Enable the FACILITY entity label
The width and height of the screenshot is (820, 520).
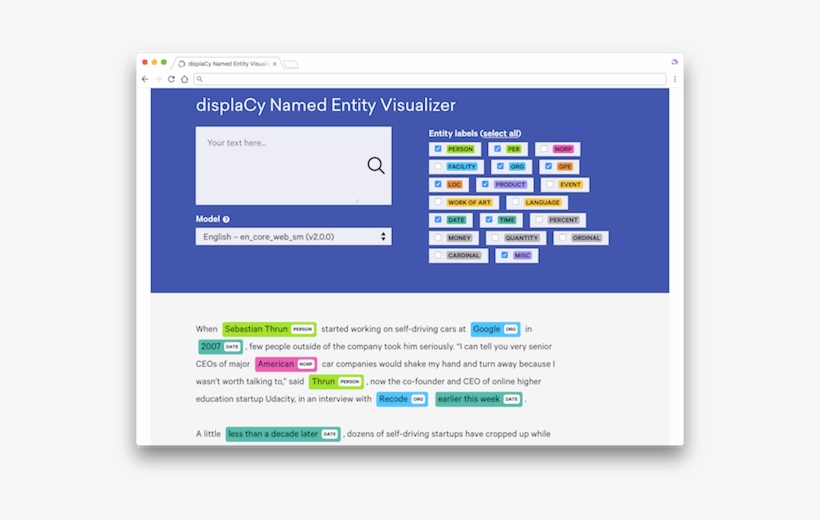438,166
